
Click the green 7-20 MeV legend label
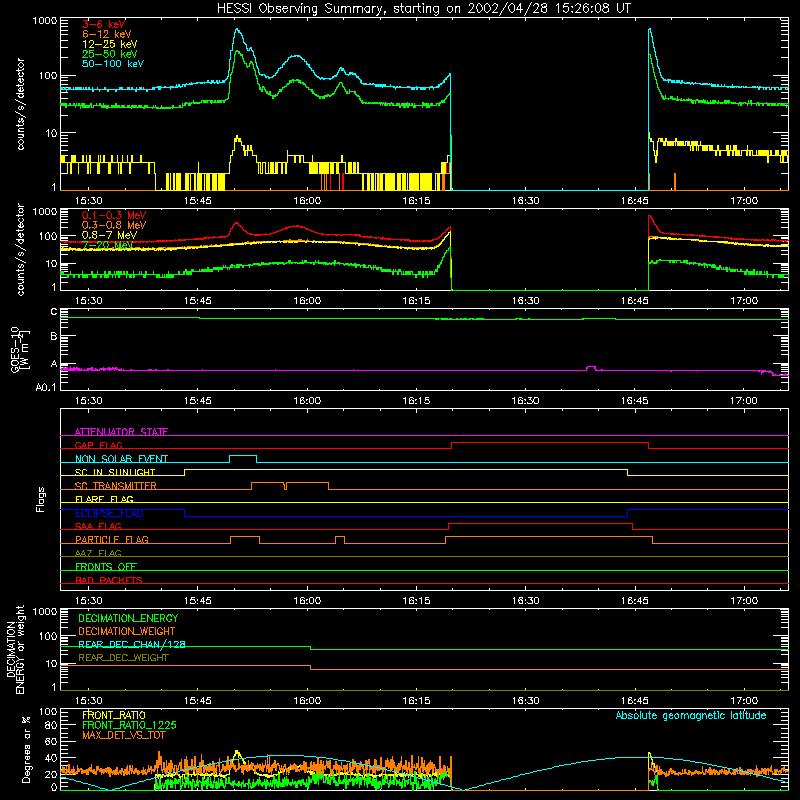coord(107,245)
